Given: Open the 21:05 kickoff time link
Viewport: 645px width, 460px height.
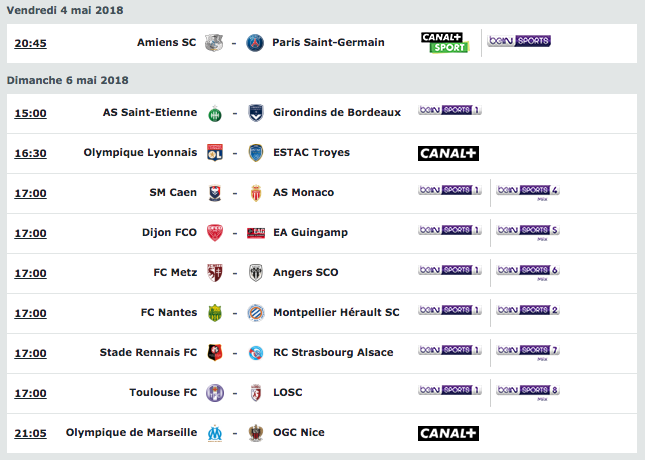Looking at the screenshot, I should point(30,433).
